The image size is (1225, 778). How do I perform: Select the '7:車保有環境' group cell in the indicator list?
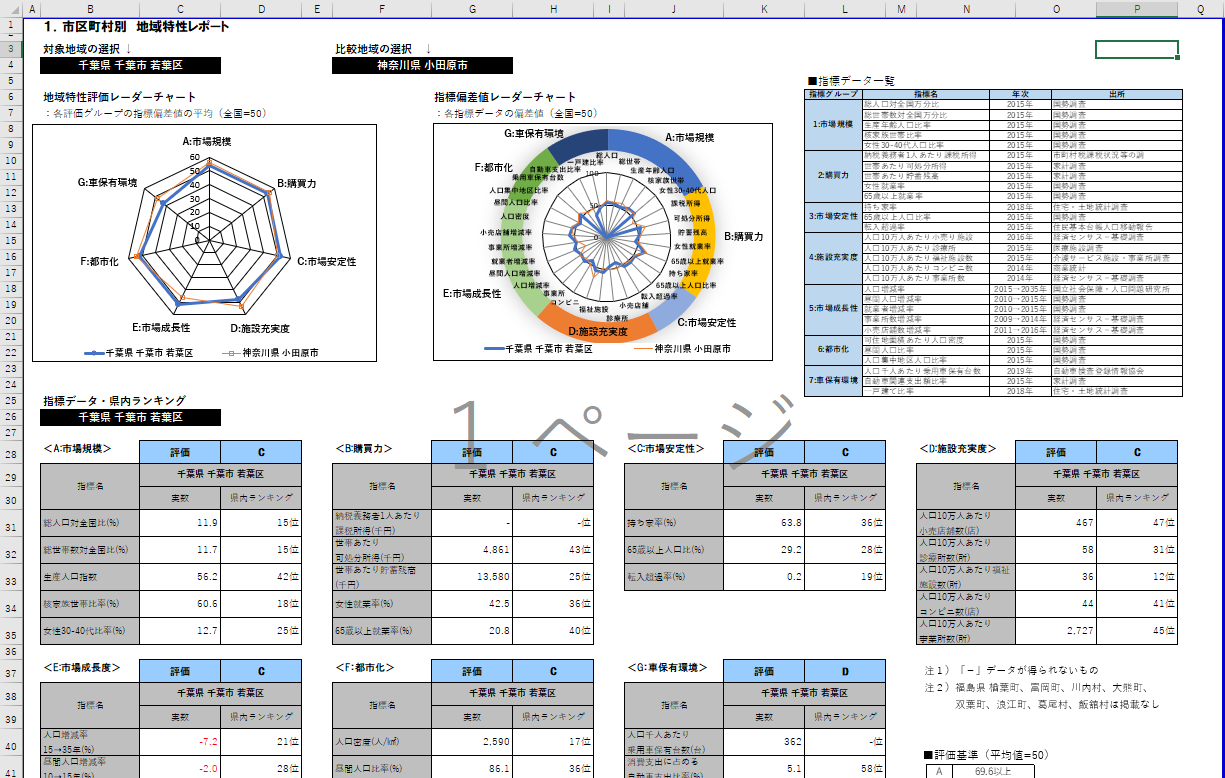(833, 381)
